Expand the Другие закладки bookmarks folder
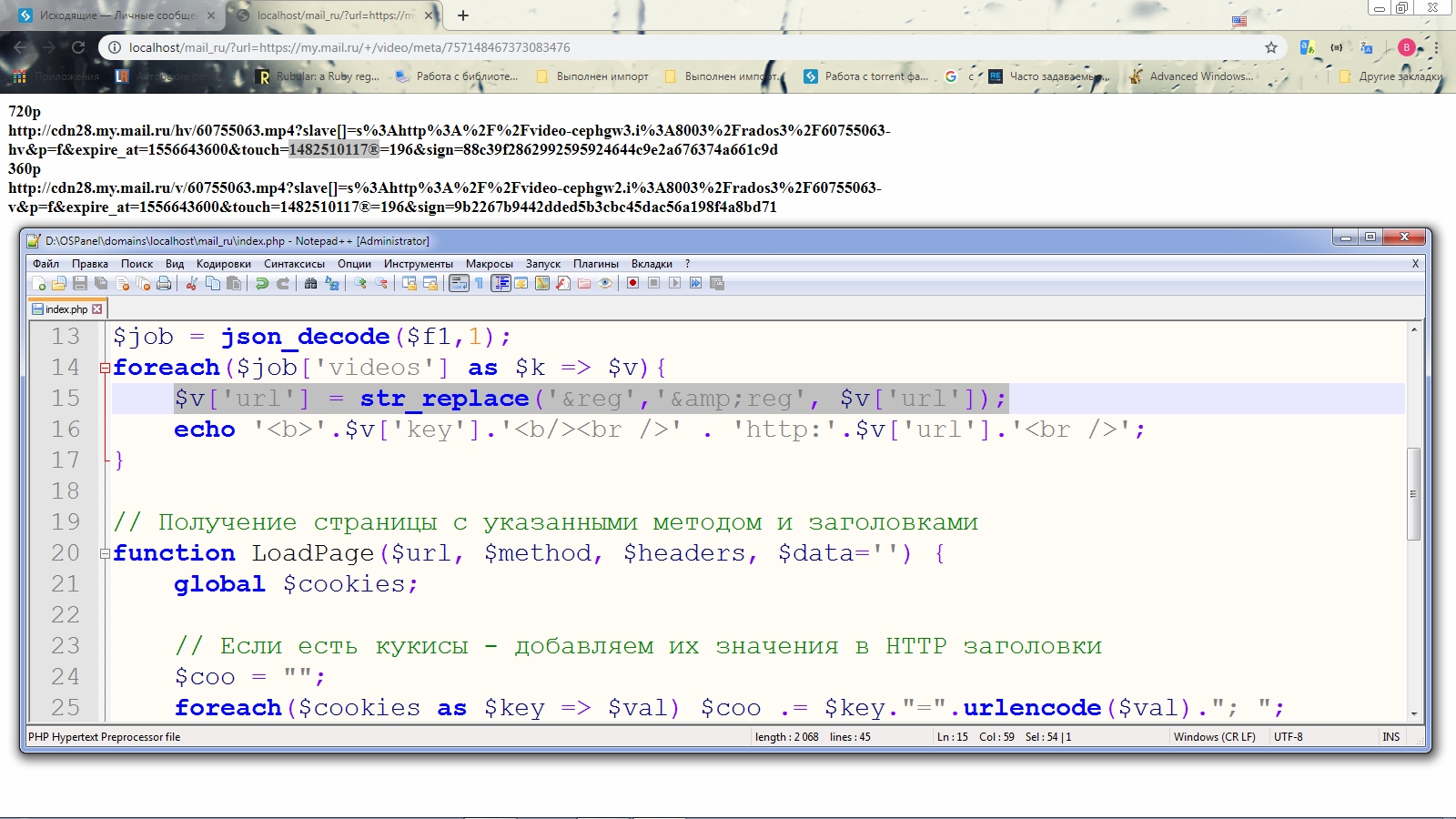Viewport: 1456px width, 819px height. (x=1392, y=76)
